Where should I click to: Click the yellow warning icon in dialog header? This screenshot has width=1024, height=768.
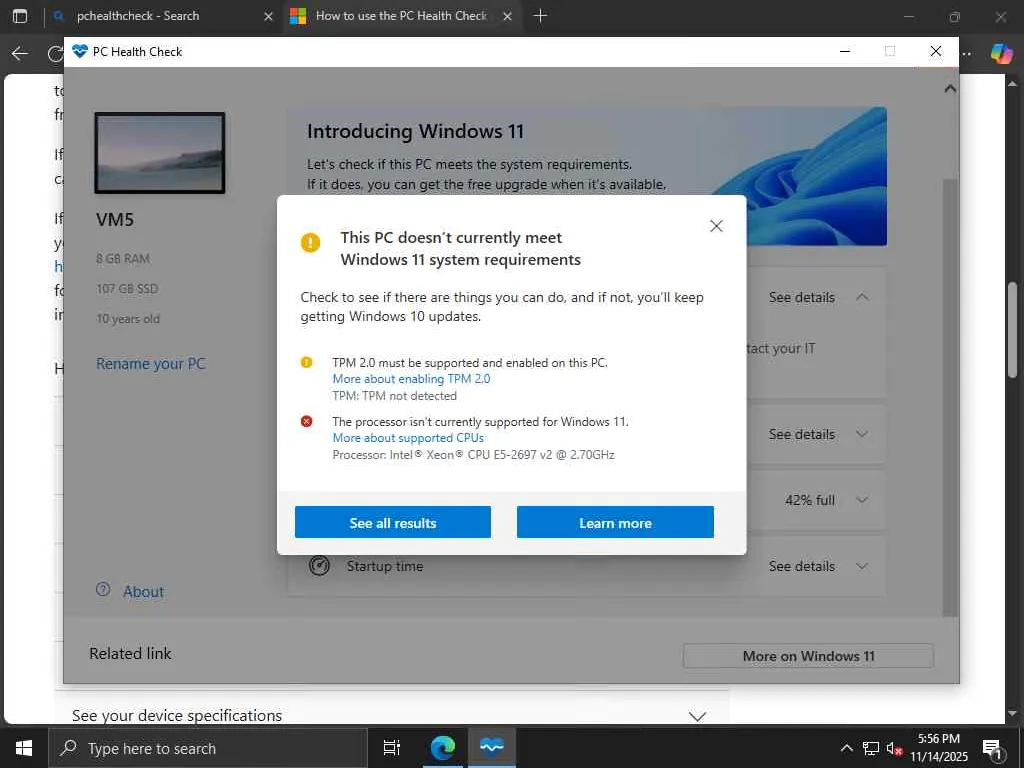[x=310, y=242]
